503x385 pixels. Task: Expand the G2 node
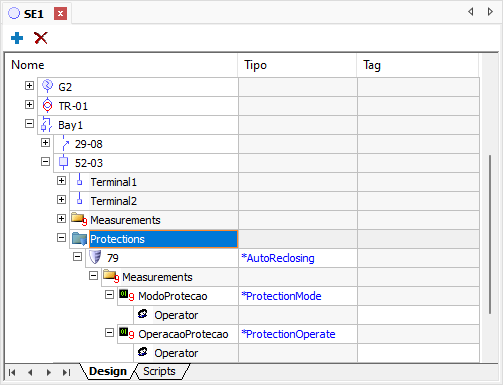tap(29, 86)
